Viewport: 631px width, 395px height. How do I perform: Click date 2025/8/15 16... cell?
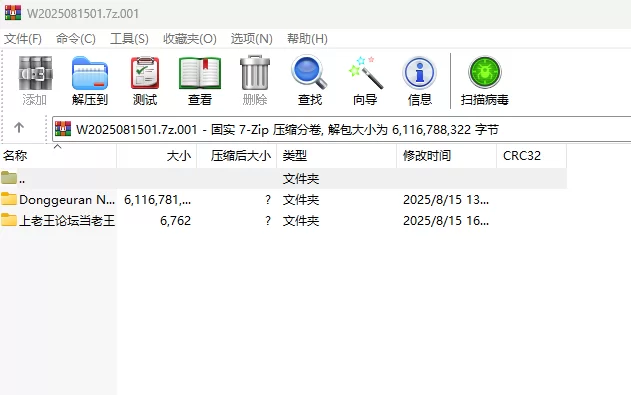(446, 220)
